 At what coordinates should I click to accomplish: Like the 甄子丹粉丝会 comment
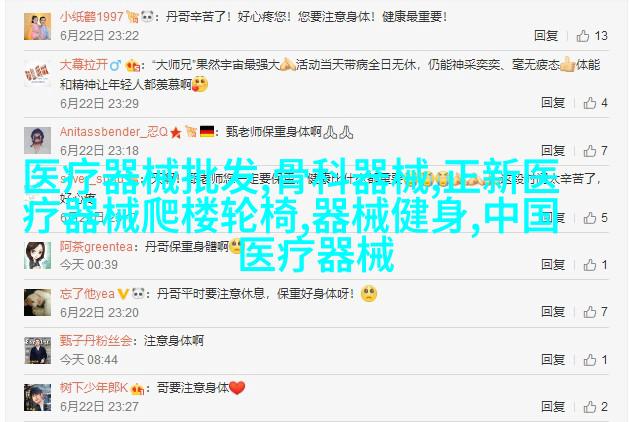point(590,360)
